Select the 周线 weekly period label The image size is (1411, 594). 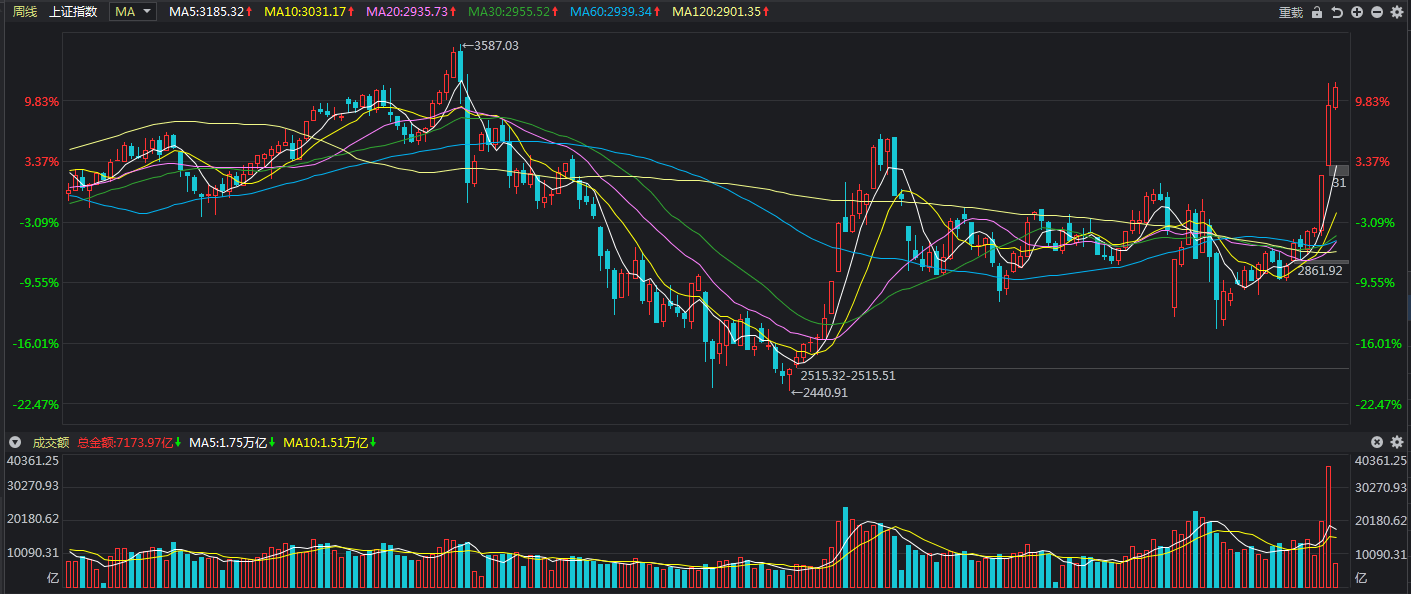(25, 11)
